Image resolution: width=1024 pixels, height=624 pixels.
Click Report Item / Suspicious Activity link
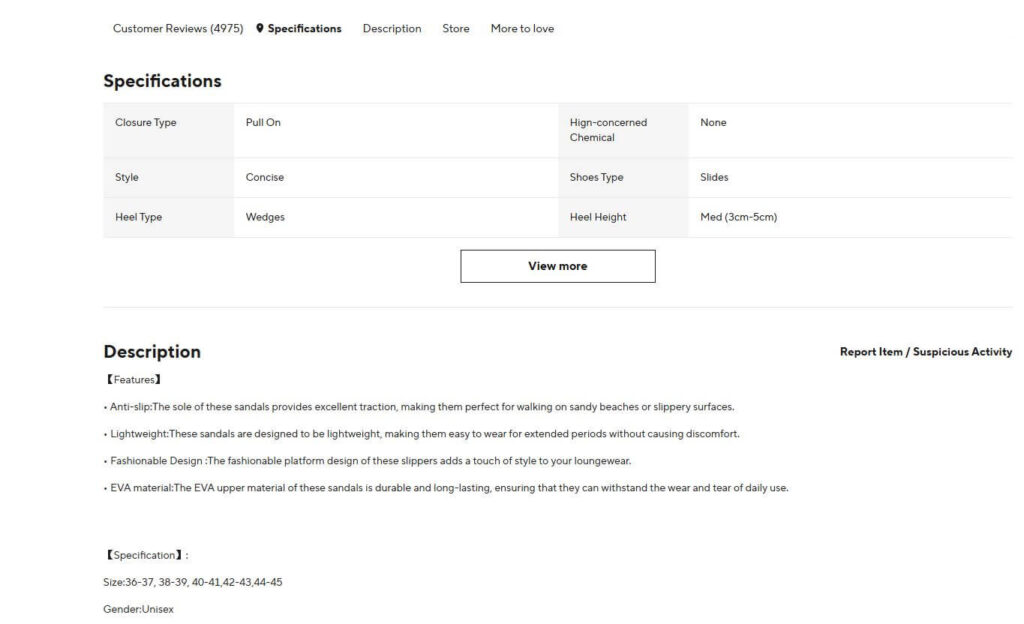tap(926, 352)
